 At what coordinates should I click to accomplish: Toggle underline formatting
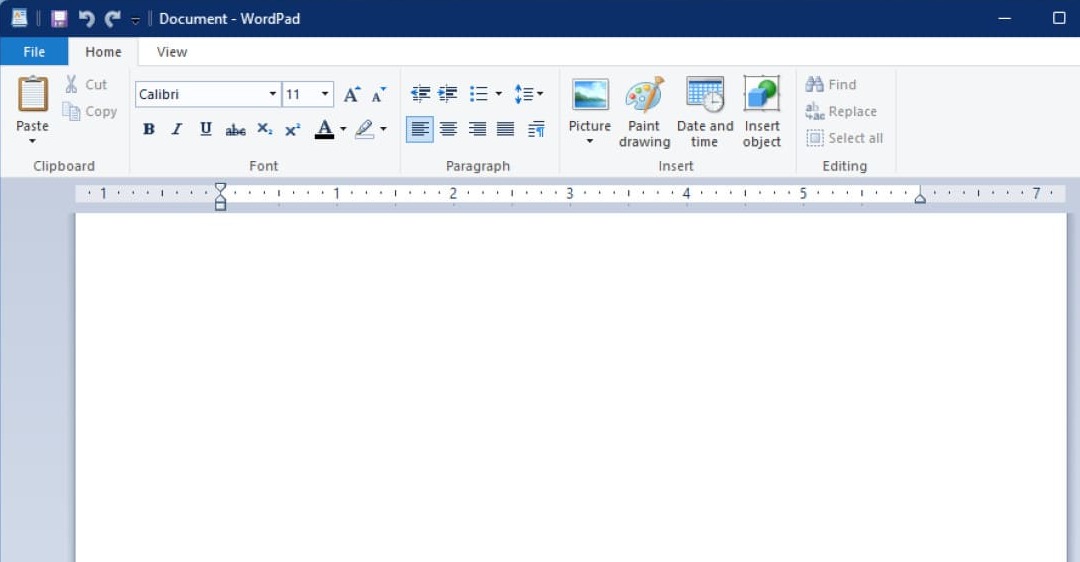[205, 129]
